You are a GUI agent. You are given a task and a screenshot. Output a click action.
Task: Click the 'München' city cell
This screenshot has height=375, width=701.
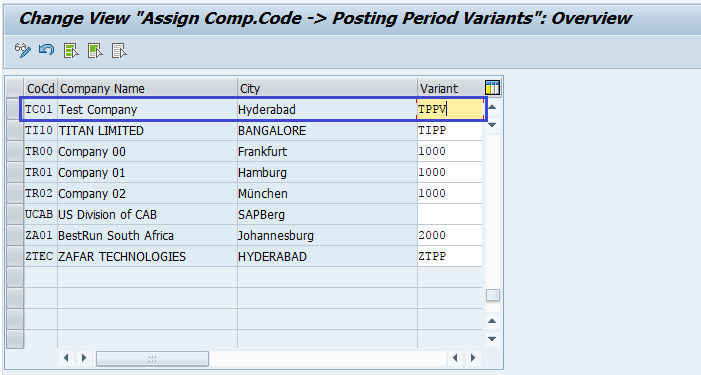point(327,194)
